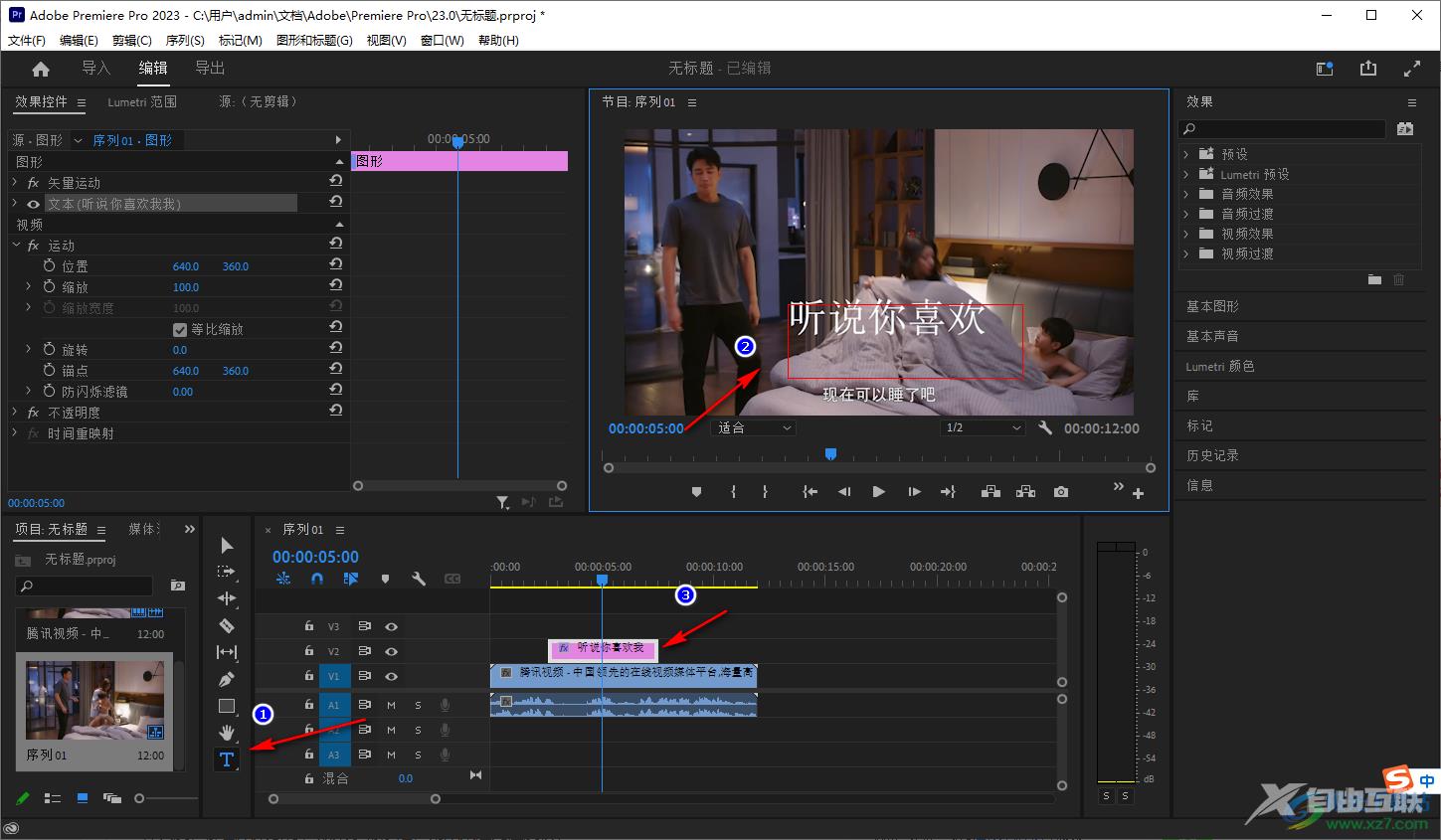This screenshot has width=1441, height=840.
Task: Go to In point
Action: point(810,491)
